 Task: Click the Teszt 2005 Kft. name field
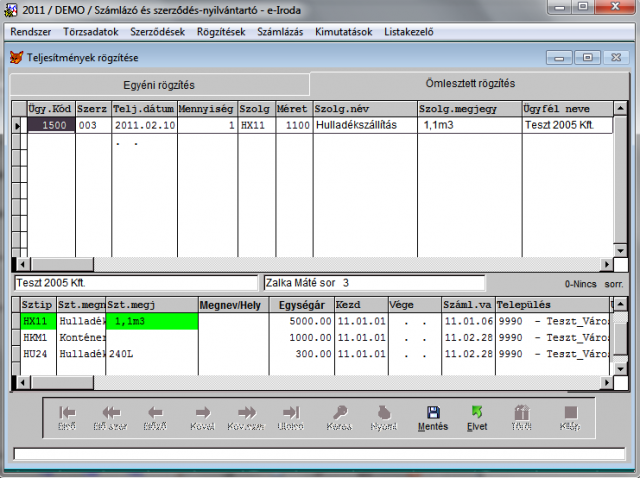click(x=135, y=284)
